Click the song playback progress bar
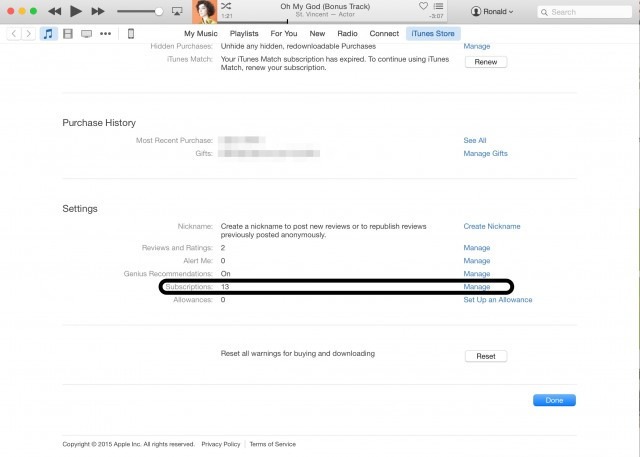 click(332, 22)
